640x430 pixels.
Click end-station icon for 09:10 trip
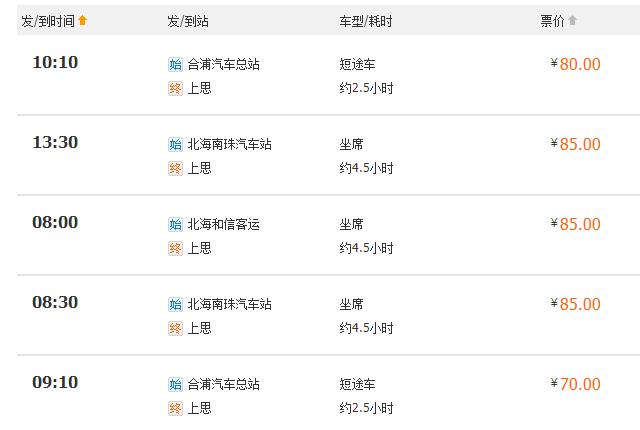175,408
